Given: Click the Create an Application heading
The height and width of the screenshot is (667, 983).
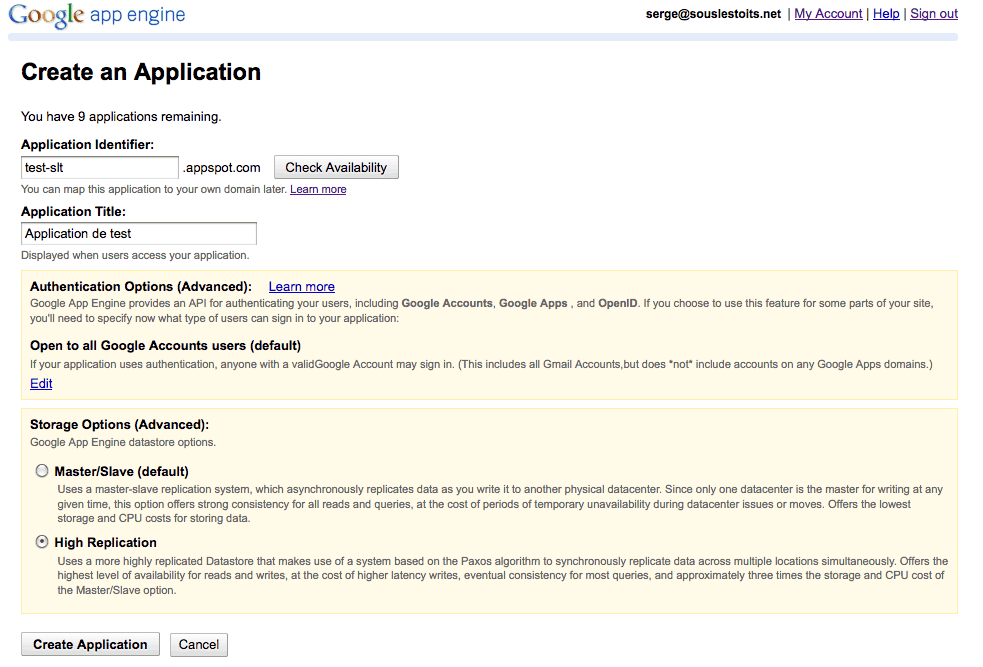Looking at the screenshot, I should click(x=141, y=72).
